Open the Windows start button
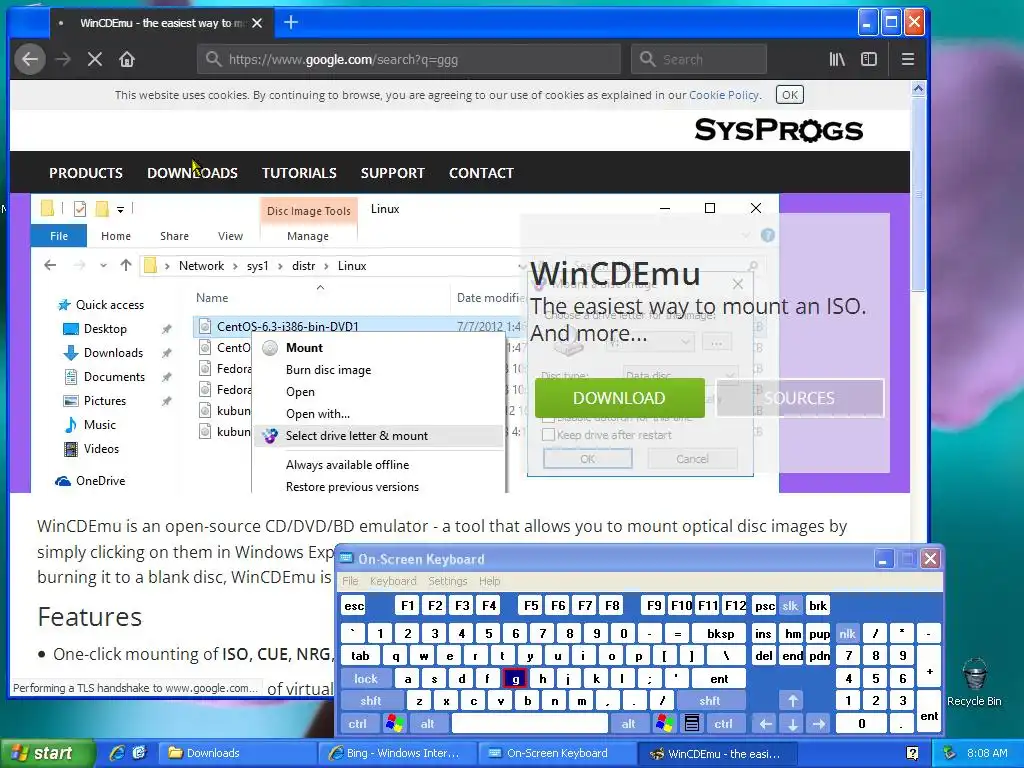1024x768 pixels. click(x=47, y=754)
